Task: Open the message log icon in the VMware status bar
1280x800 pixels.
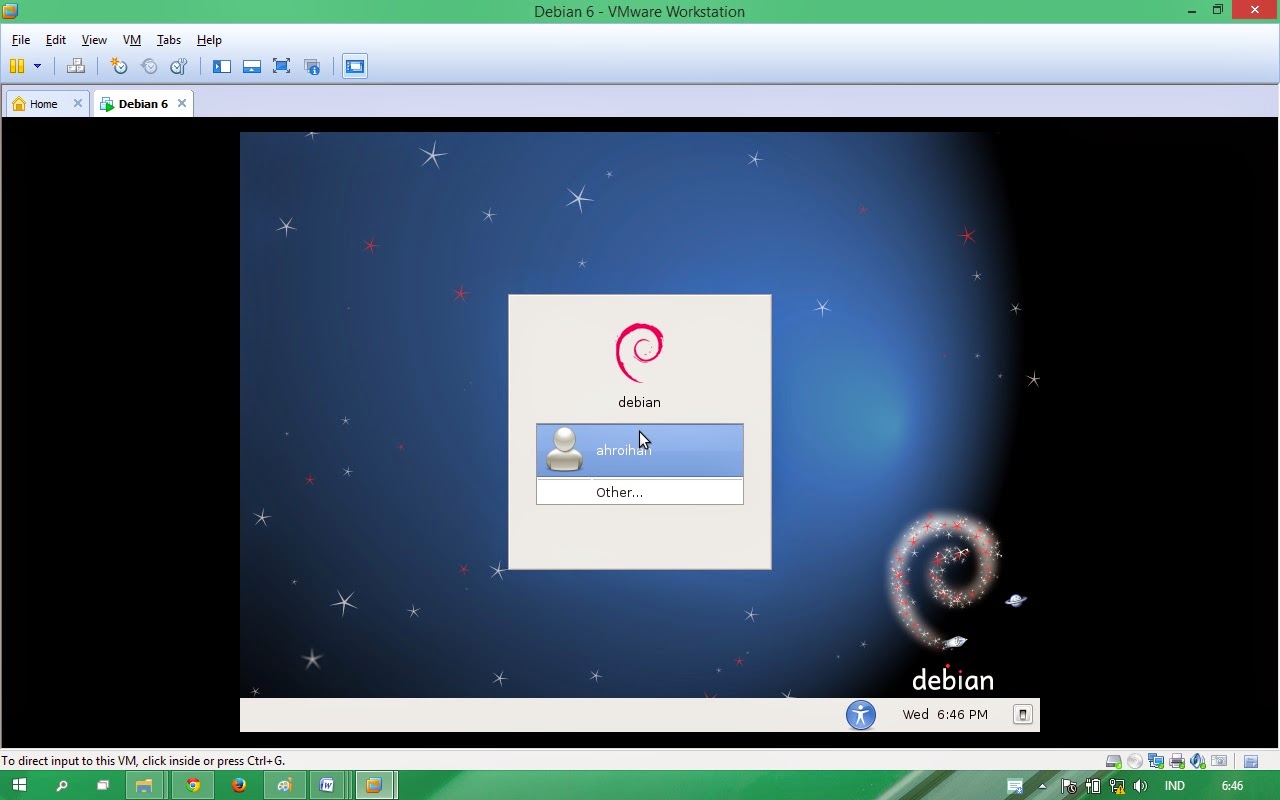Action: (1251, 761)
